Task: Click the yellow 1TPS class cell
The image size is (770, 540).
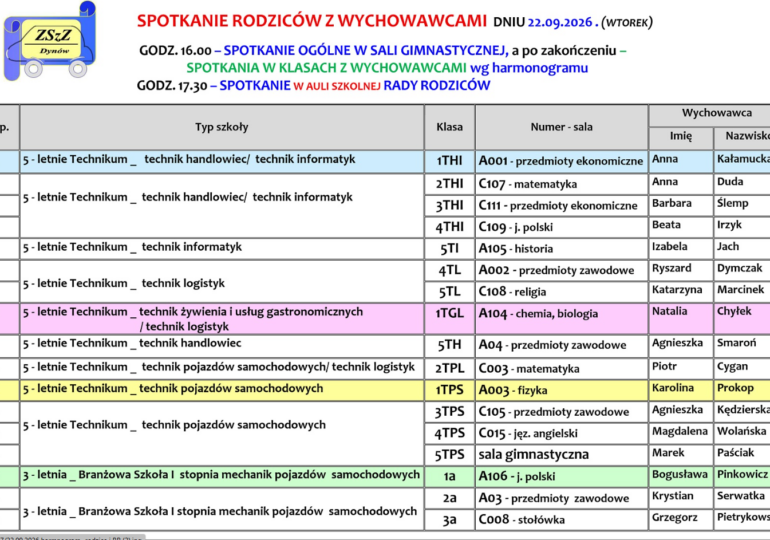Action: coord(449,390)
